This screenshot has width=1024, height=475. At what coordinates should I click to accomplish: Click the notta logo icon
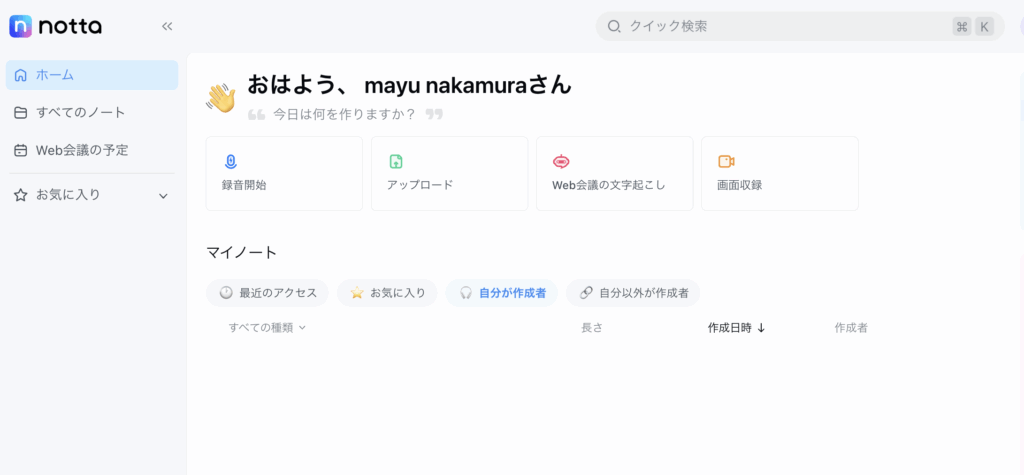tap(20, 26)
